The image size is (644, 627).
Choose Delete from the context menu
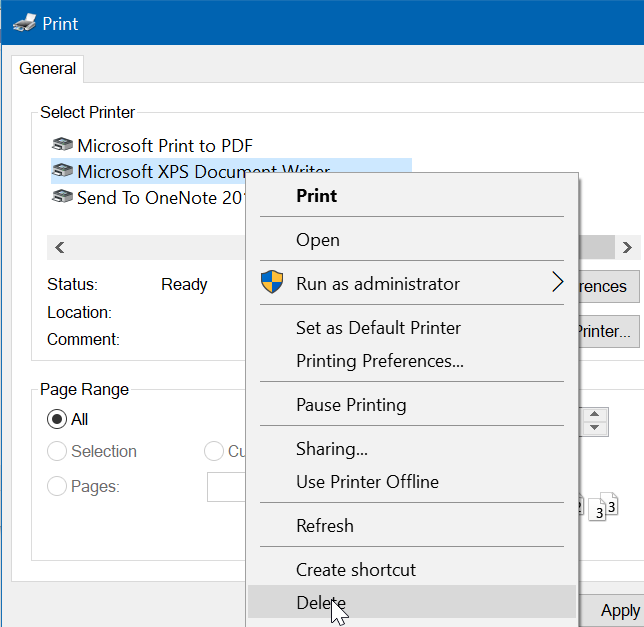click(320, 602)
